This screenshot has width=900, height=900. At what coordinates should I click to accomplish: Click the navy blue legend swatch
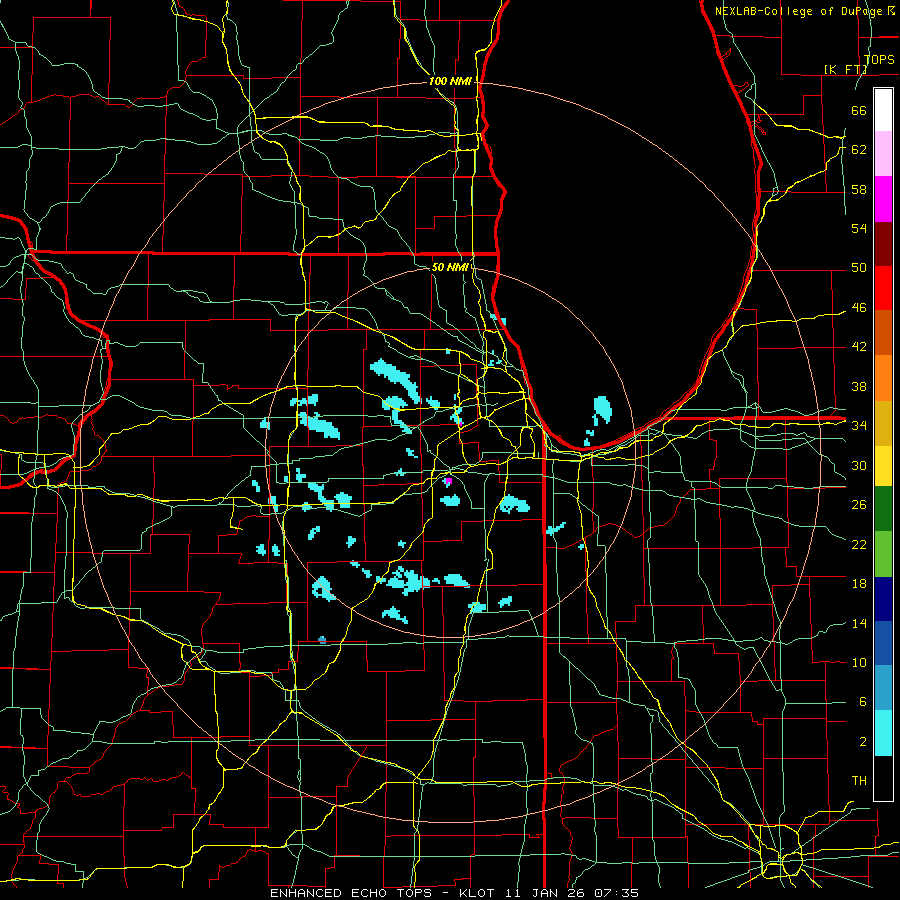click(x=883, y=599)
